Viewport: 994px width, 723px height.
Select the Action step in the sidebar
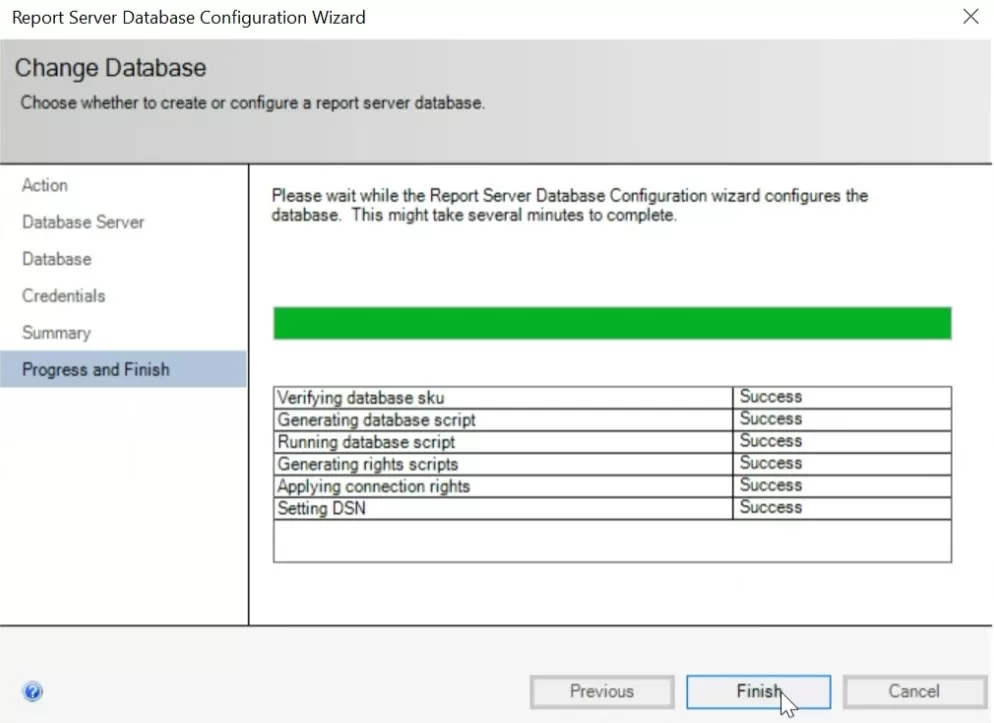pos(44,185)
